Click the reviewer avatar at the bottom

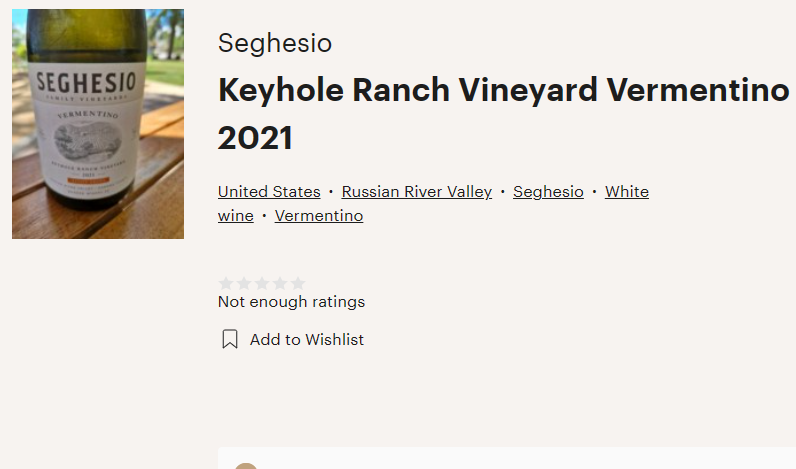click(246, 466)
